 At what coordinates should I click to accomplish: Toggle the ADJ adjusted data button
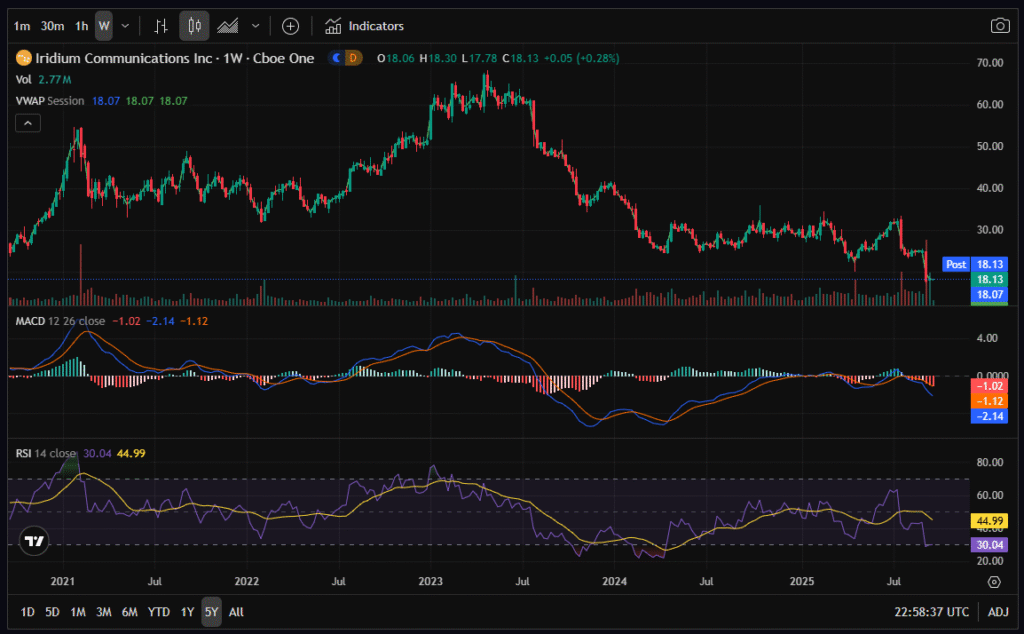point(998,611)
